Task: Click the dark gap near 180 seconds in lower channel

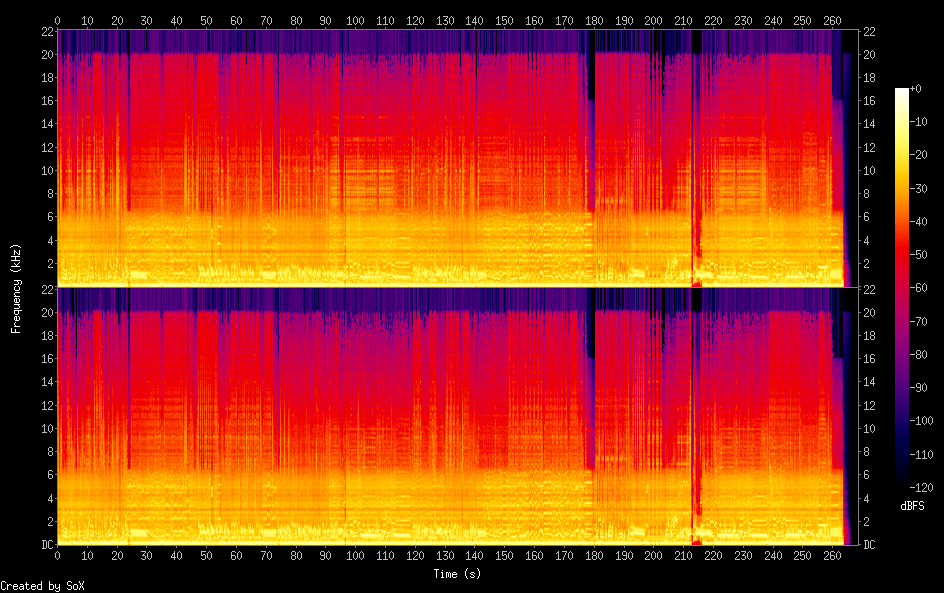Action: pyautogui.click(x=591, y=400)
